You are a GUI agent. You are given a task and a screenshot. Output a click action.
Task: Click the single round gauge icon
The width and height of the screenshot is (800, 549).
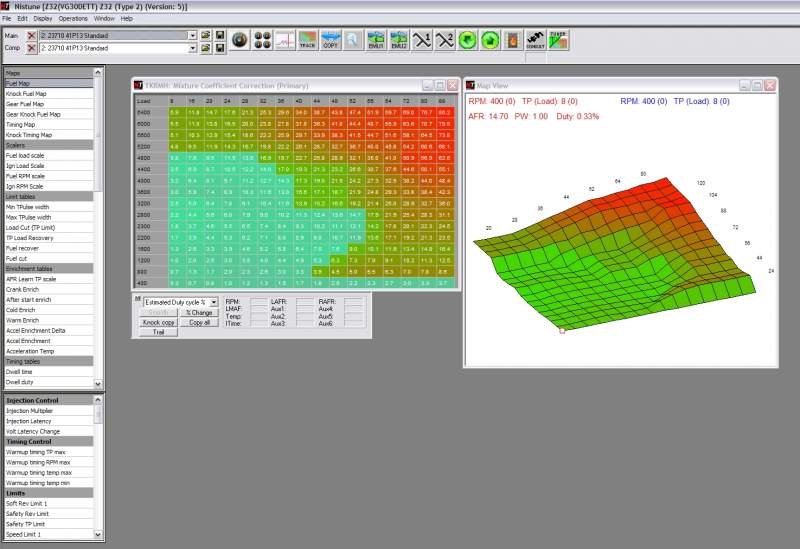tap(240, 41)
